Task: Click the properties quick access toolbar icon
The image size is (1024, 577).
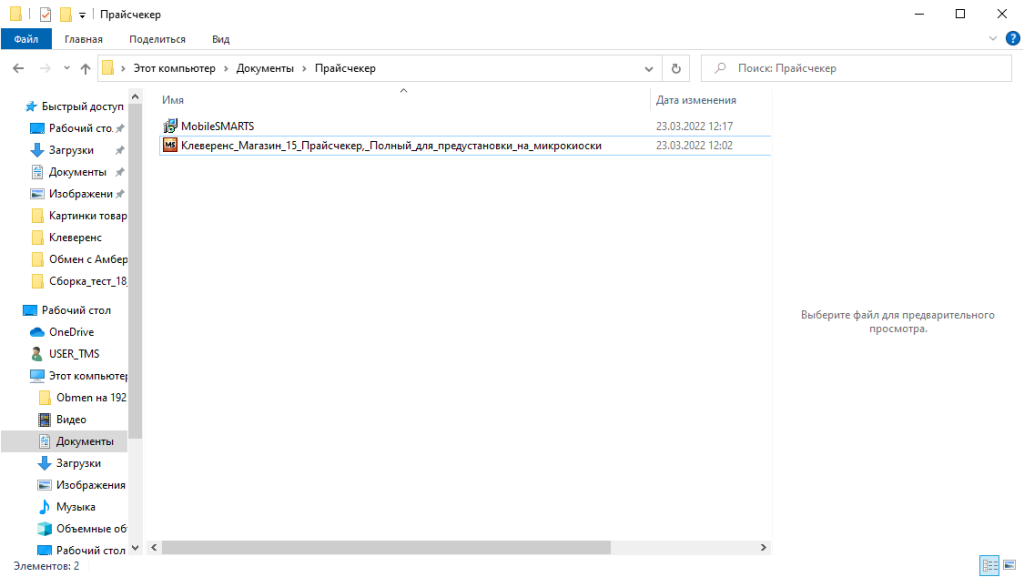Action: (45, 14)
